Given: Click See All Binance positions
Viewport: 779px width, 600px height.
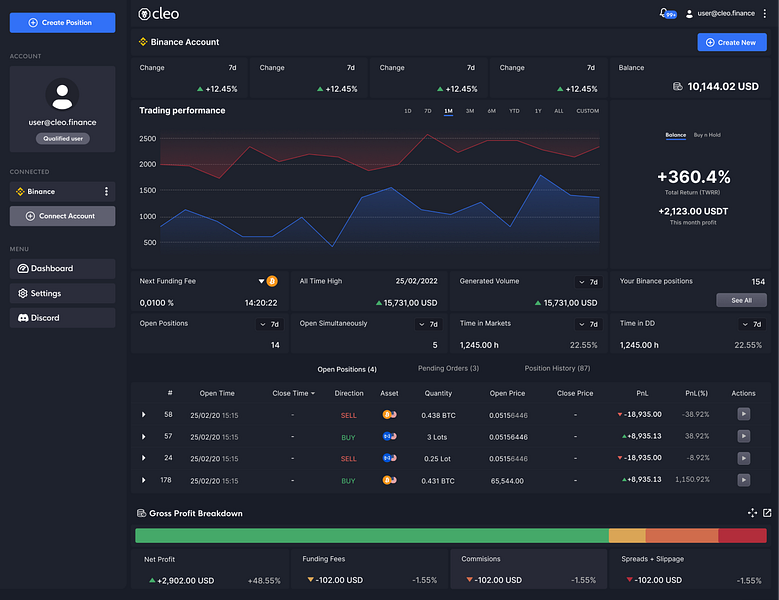Looking at the screenshot, I should [x=741, y=300].
